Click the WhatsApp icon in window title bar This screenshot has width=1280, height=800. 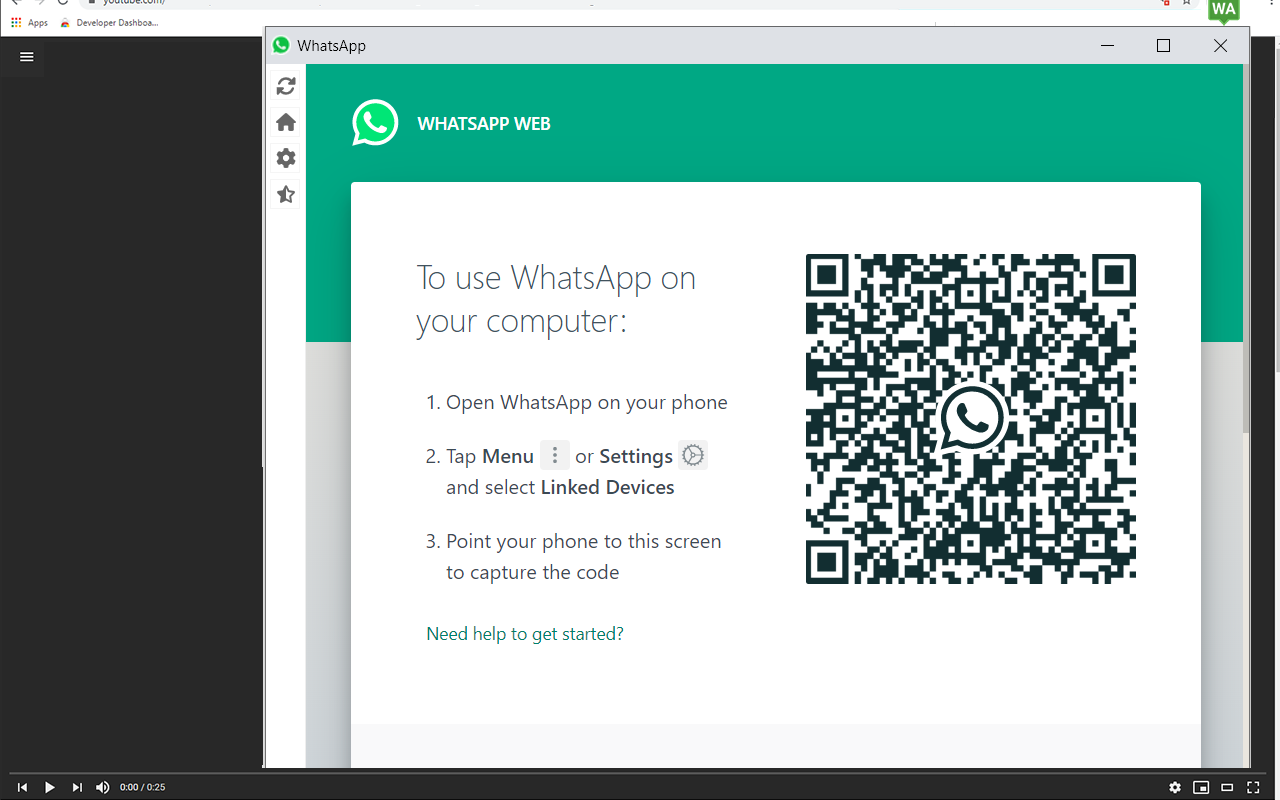tap(281, 46)
